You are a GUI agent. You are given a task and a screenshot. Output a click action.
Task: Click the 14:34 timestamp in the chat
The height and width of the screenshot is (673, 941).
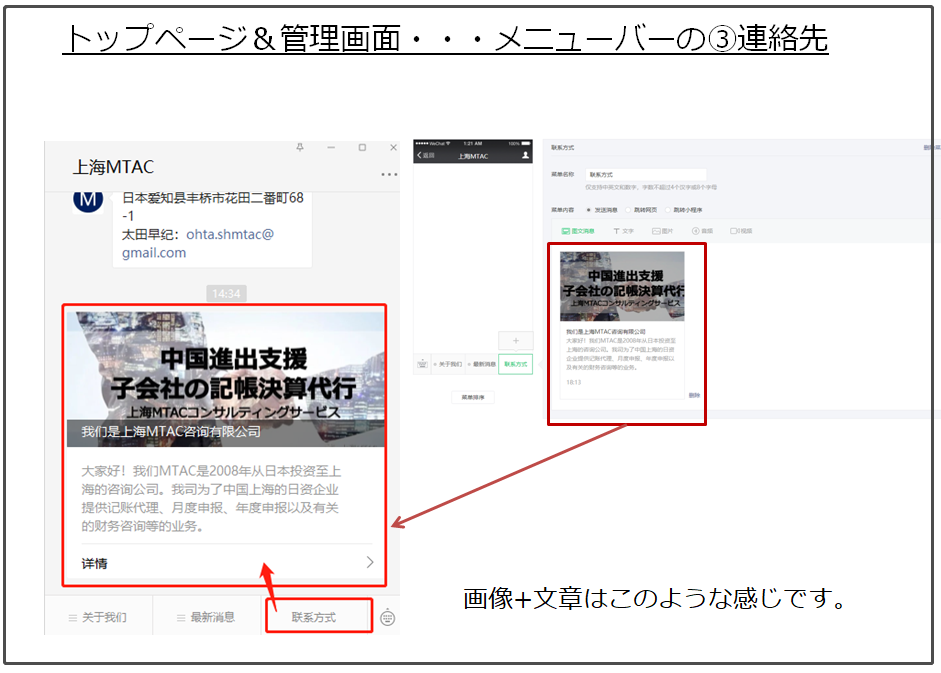click(x=226, y=294)
